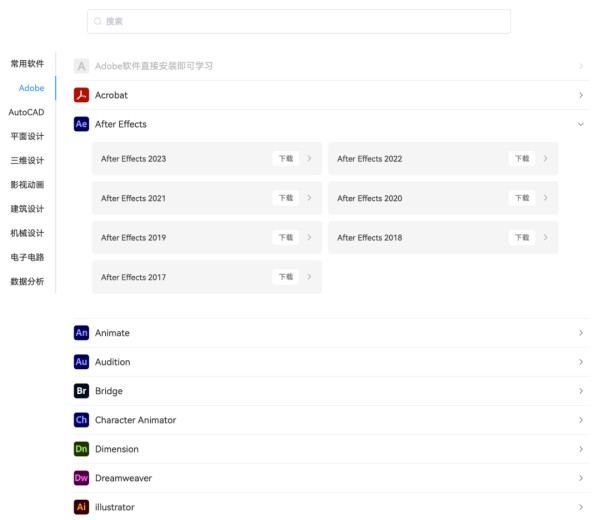Screen dimensions: 600x520
Task: Select 常用软件 in the sidebar
Action: [27, 64]
